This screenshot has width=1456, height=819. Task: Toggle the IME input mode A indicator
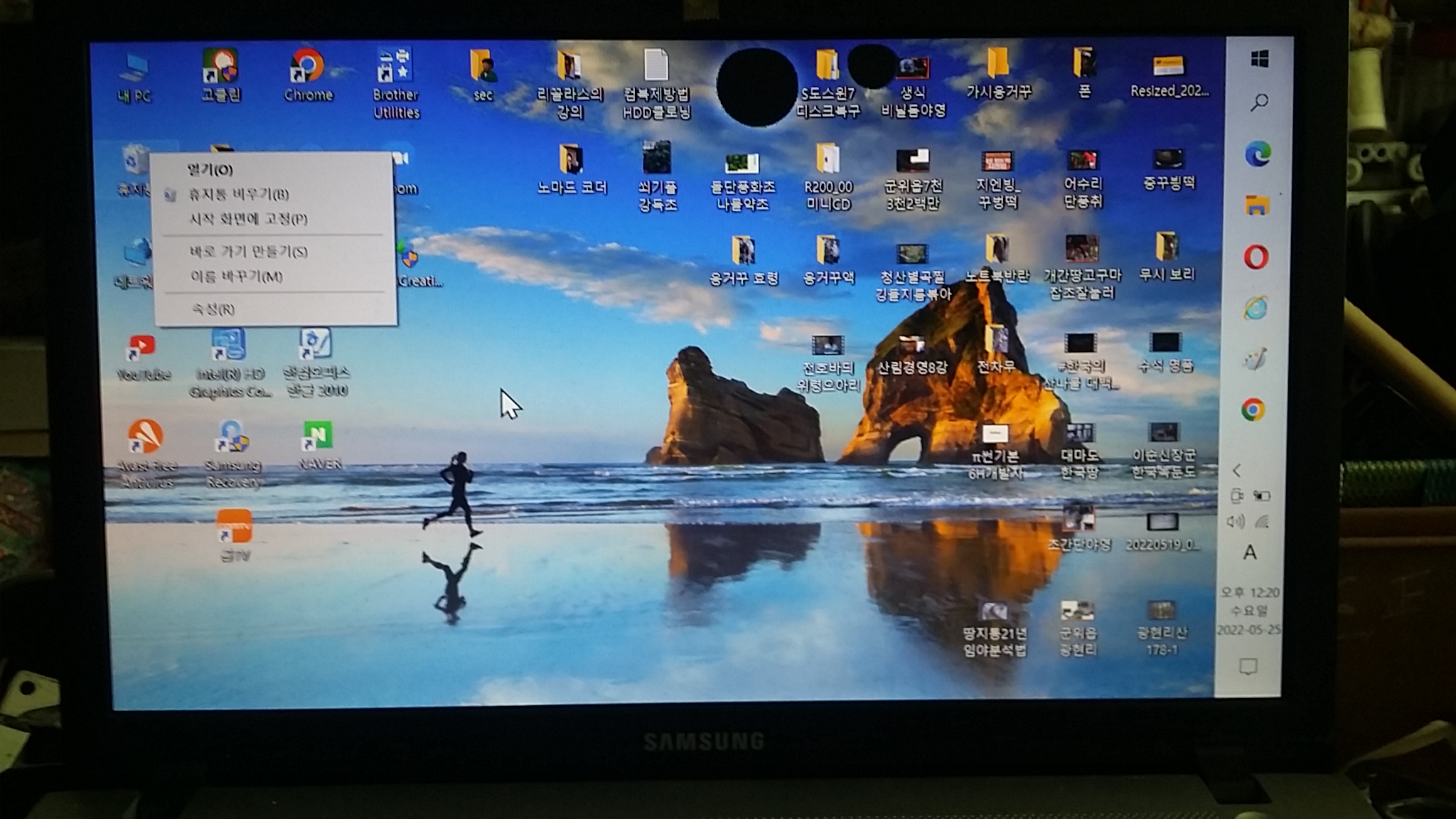[x=1250, y=553]
